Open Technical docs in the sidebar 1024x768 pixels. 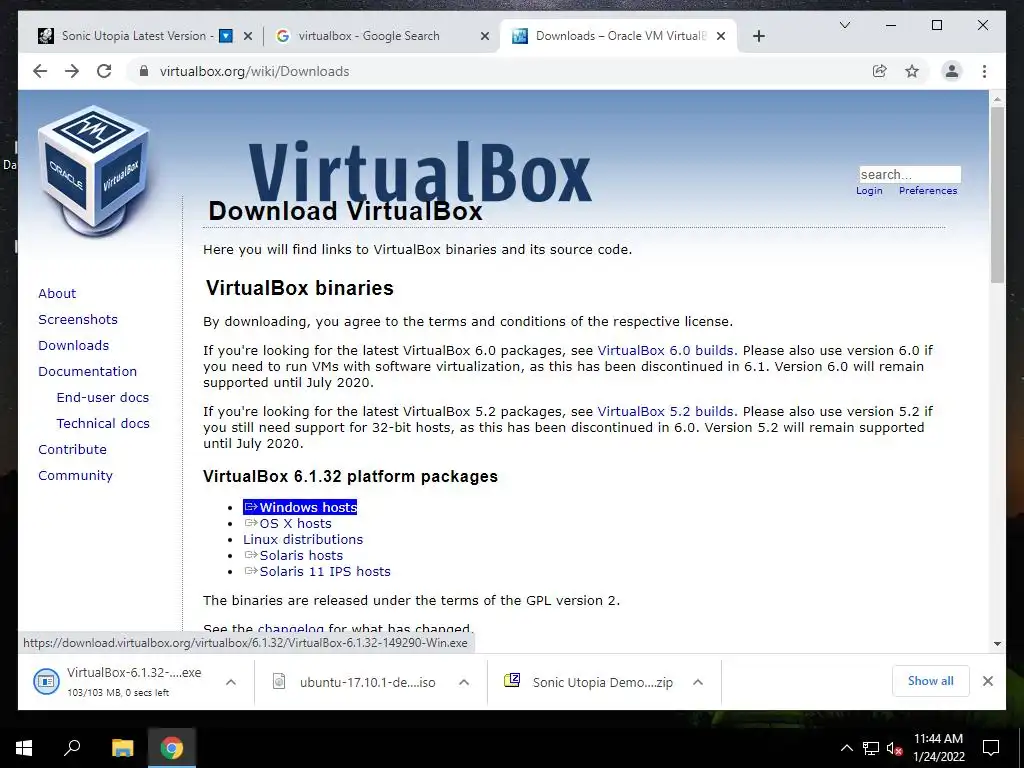point(103,423)
